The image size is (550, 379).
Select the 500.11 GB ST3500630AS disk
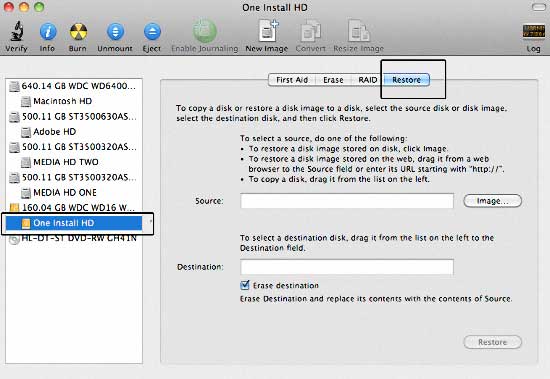[x=74, y=117]
